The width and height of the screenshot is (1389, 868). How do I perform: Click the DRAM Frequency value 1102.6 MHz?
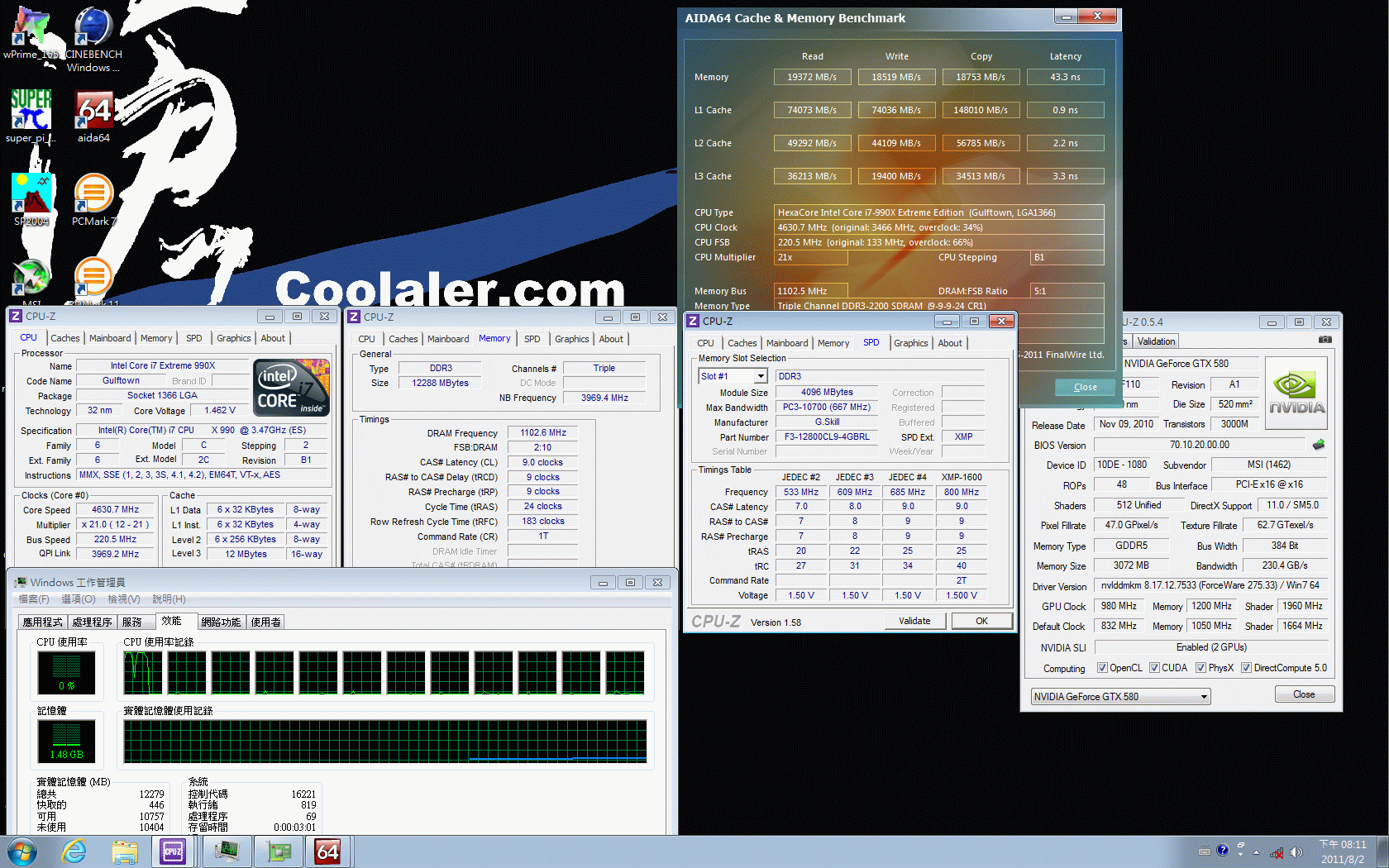[x=542, y=432]
